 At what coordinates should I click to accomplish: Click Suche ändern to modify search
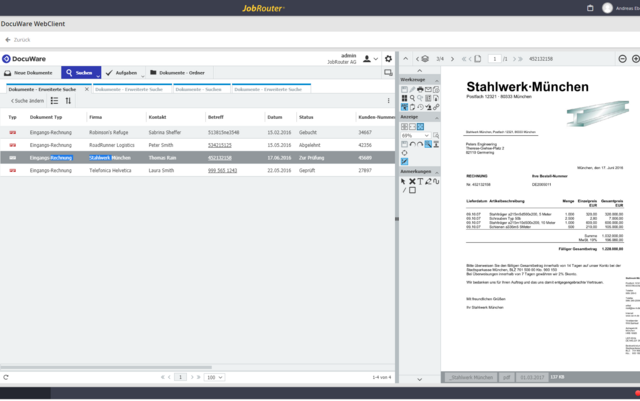point(27,101)
